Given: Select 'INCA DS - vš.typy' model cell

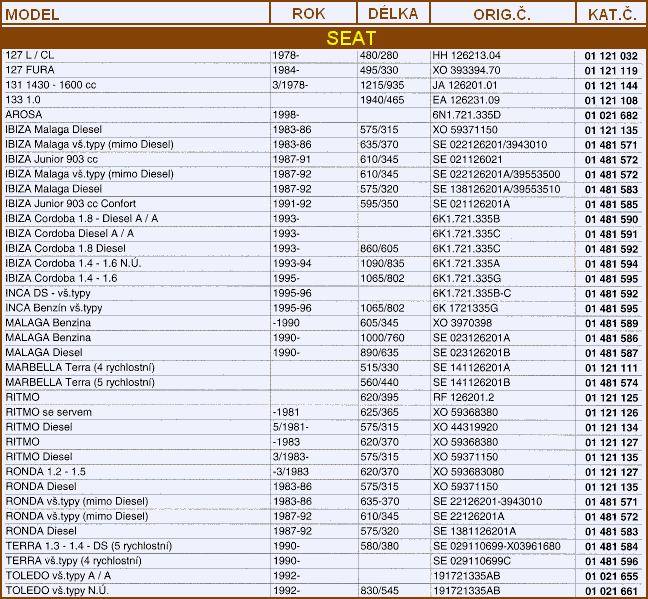Looking at the screenshot, I should tap(48, 294).
